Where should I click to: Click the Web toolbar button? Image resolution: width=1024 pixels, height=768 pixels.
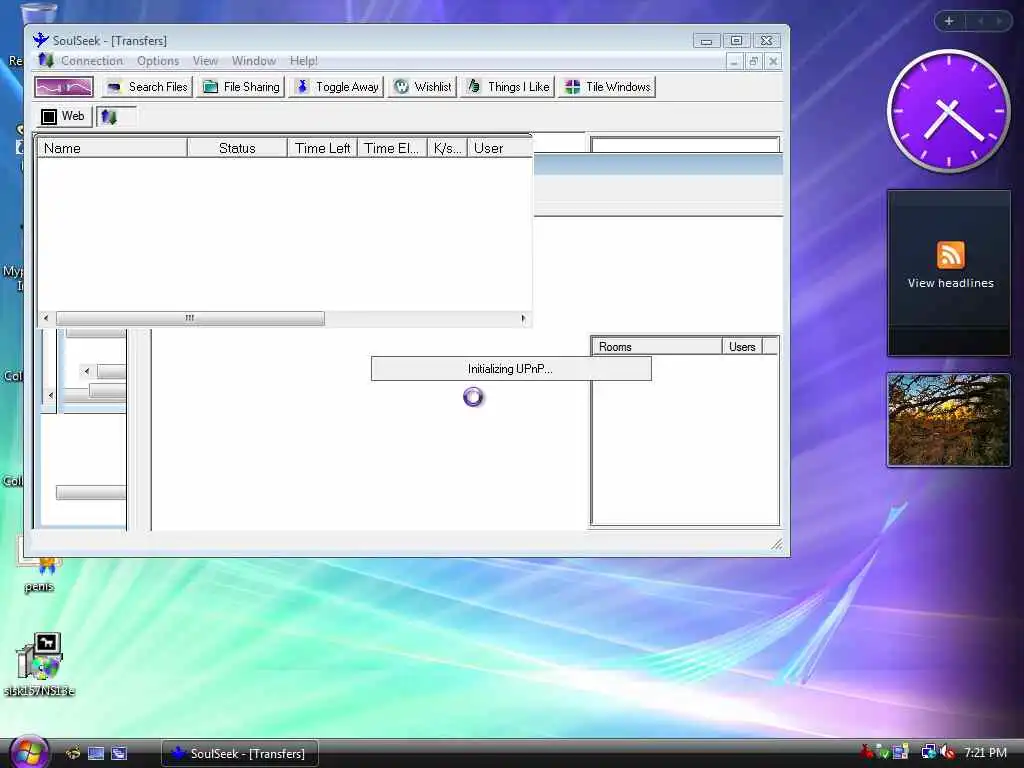(63, 116)
